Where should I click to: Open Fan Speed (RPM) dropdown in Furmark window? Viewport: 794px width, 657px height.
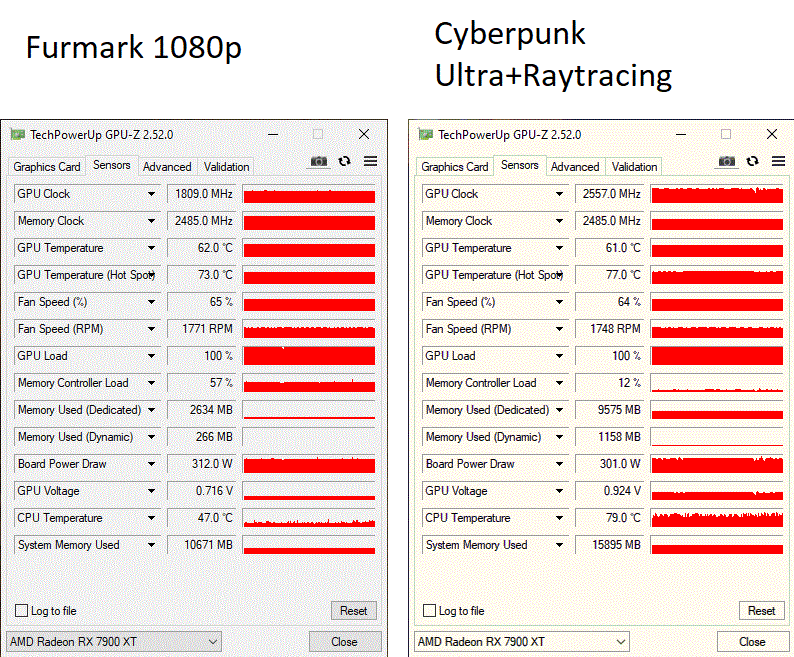coord(151,329)
